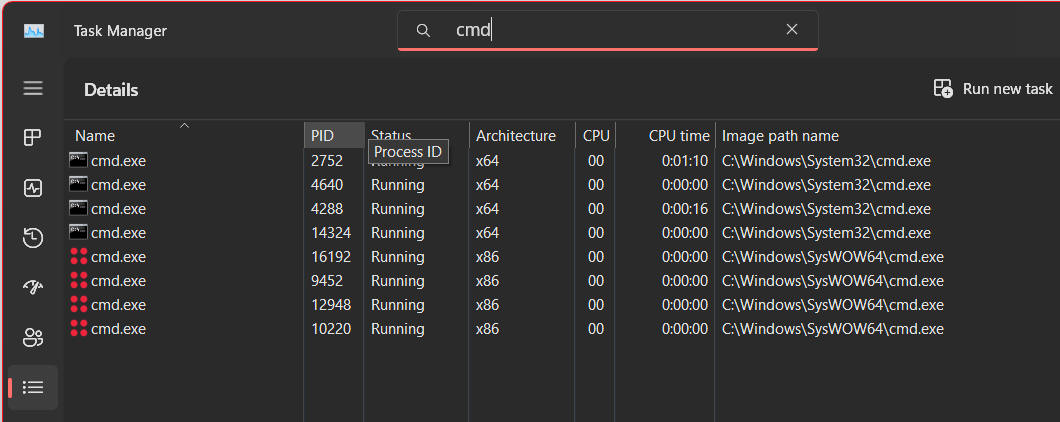Click the Task Manager title text
The height and width of the screenshot is (422, 1060).
pos(120,31)
